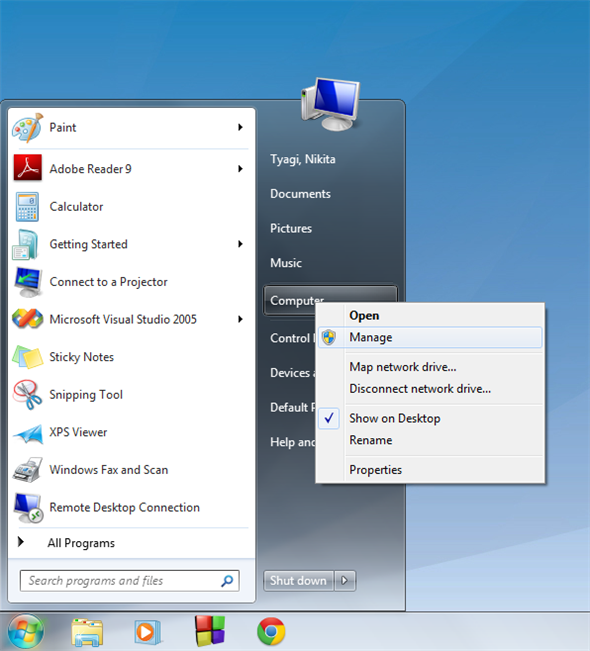The height and width of the screenshot is (651, 590).
Task: Click the Sticky Notes program label
Action: [81, 357]
